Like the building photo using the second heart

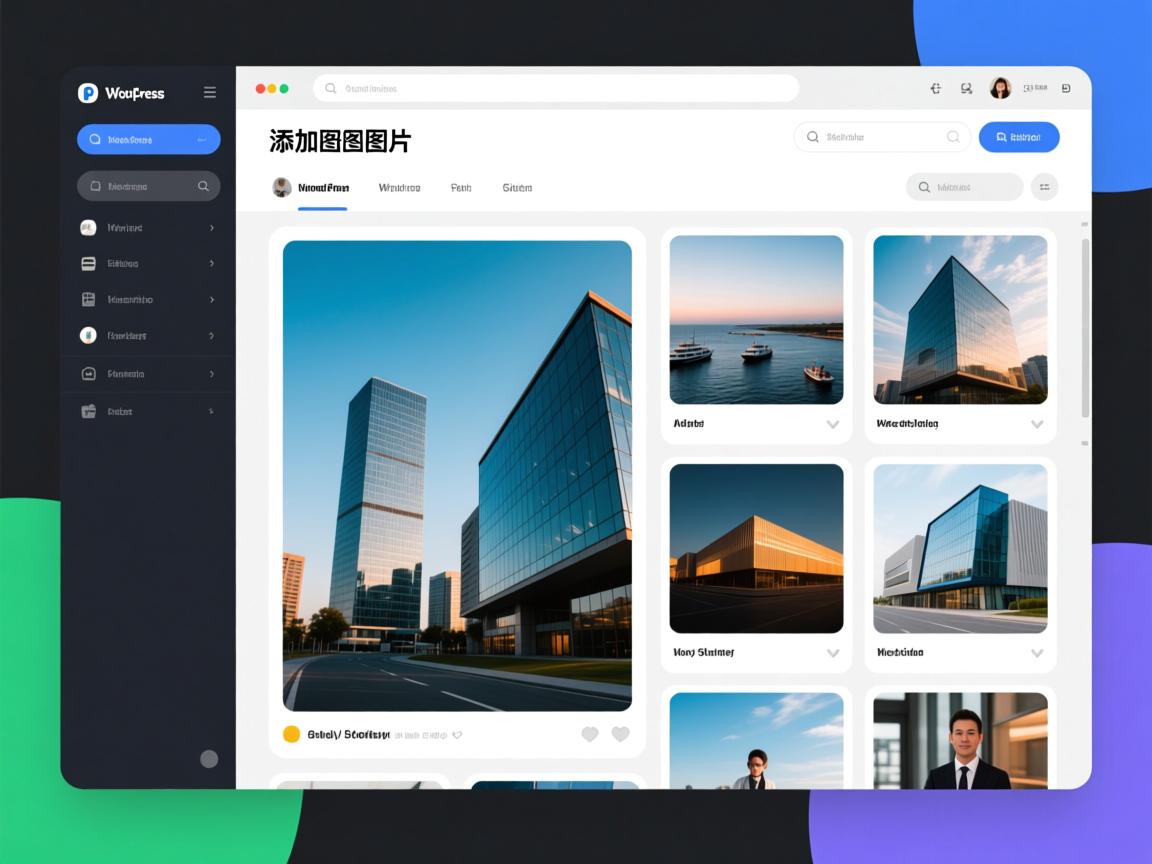(x=621, y=734)
